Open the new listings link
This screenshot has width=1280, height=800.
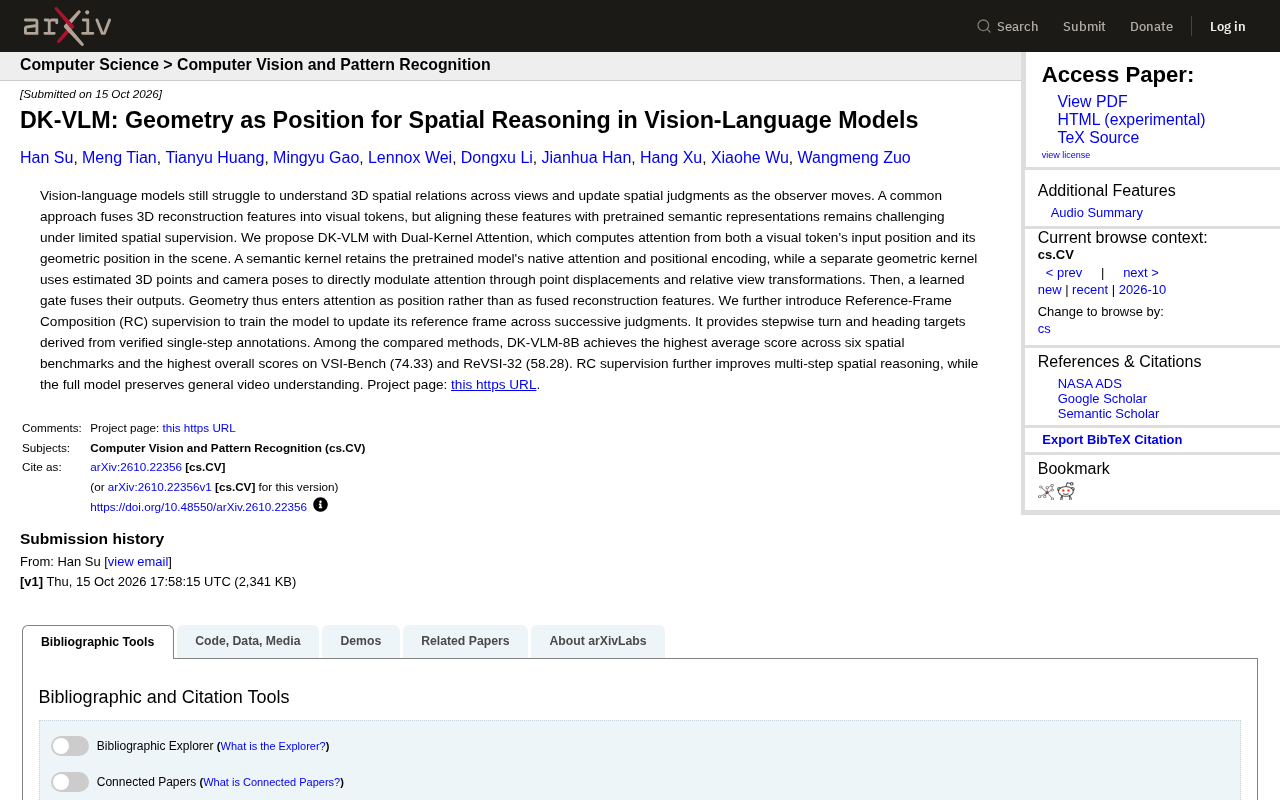(1050, 290)
